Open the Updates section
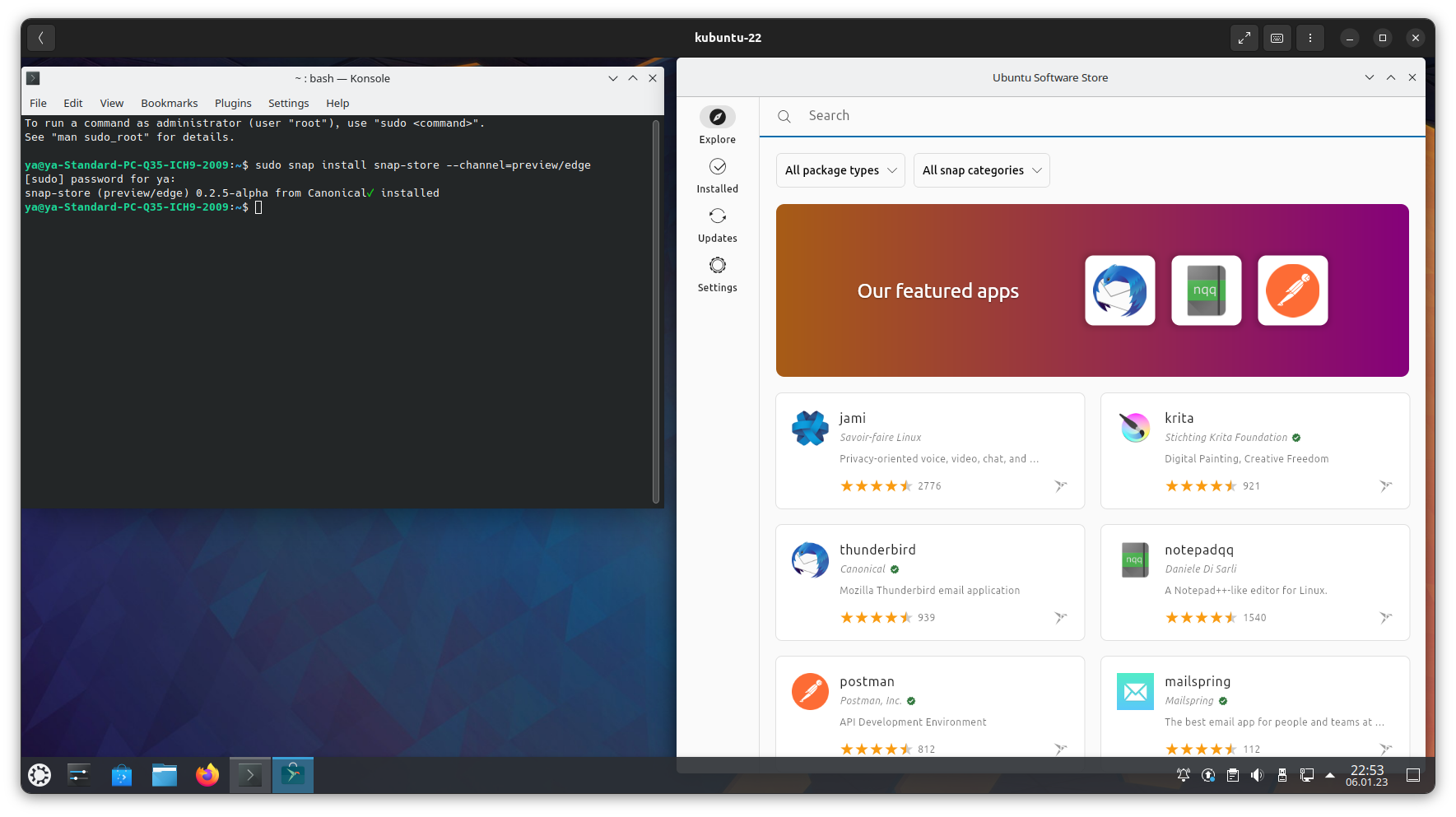The image size is (1456, 817). (717, 225)
